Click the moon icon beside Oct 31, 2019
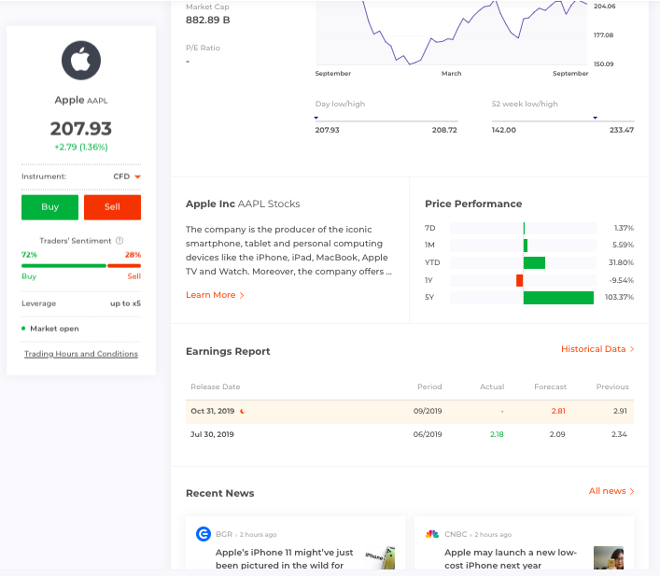This screenshot has width=660, height=576. pyautogui.click(x=242, y=411)
